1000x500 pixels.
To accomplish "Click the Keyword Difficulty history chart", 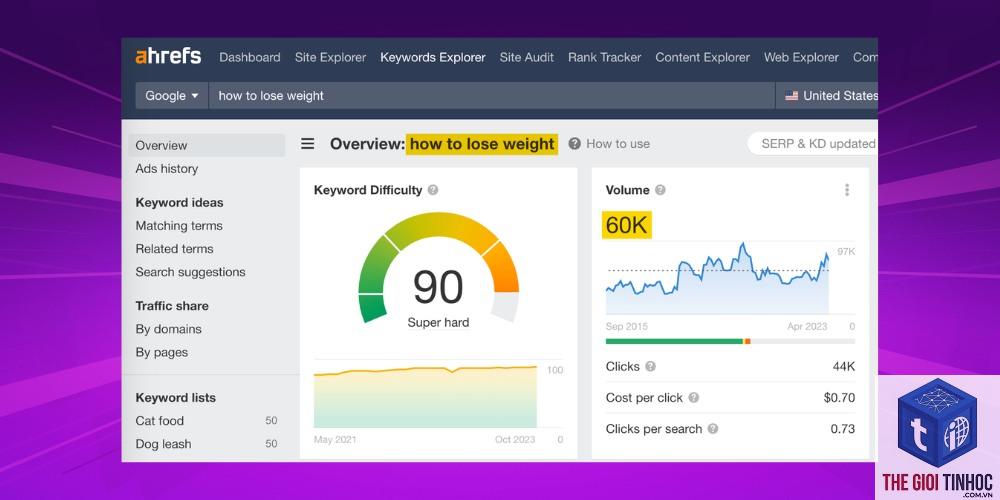I will tap(425, 397).
